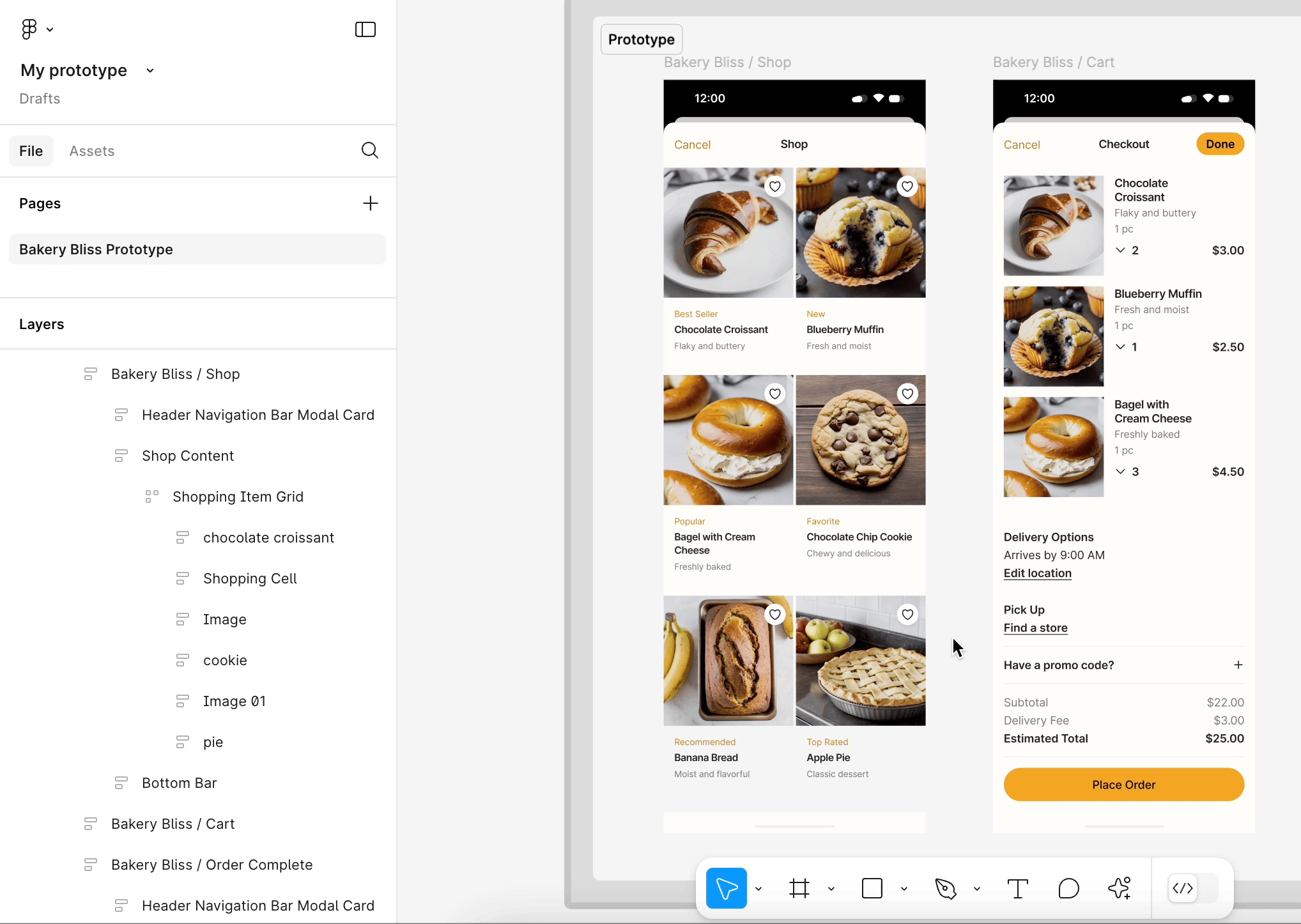Screen dimensions: 1301x924
Task: Open the My prototype file name dropdown
Action: [150, 70]
